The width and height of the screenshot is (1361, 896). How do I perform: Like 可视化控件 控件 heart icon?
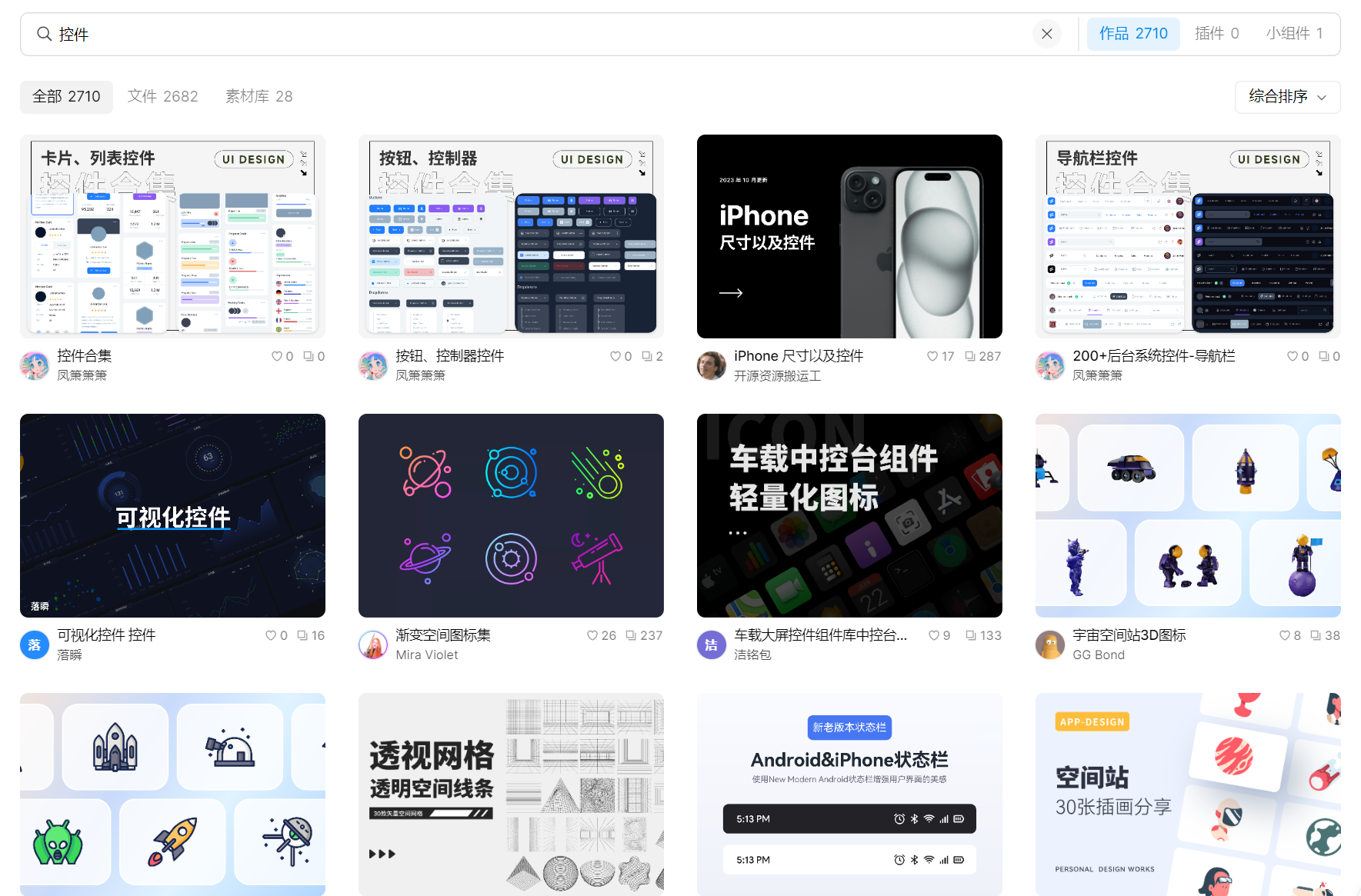click(271, 635)
